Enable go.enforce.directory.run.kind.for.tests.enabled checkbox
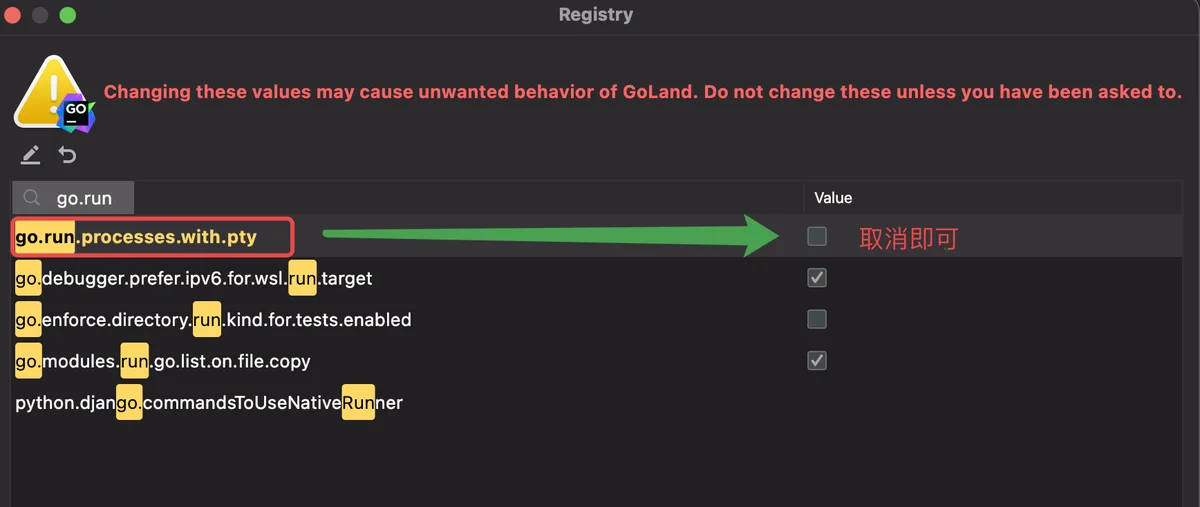1200x507 pixels. point(817,319)
